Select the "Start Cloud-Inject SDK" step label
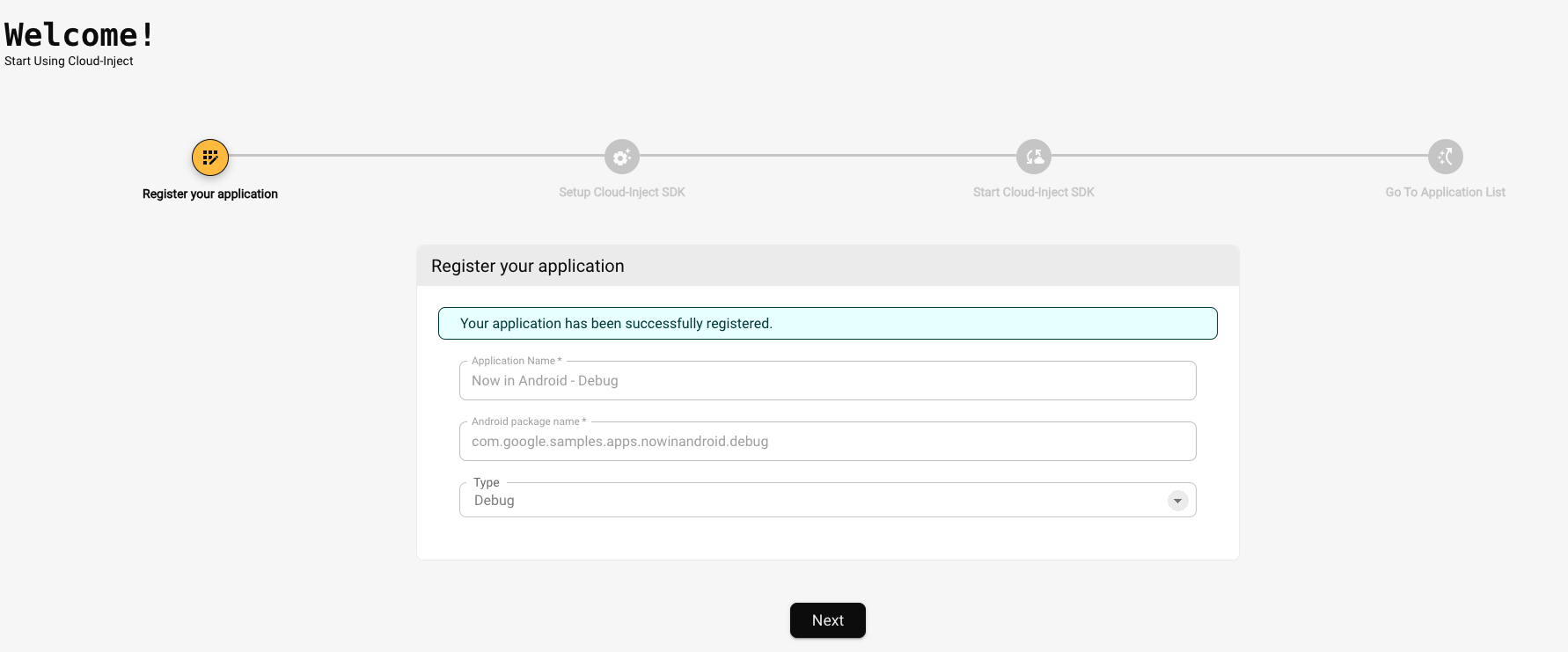 1034,193
